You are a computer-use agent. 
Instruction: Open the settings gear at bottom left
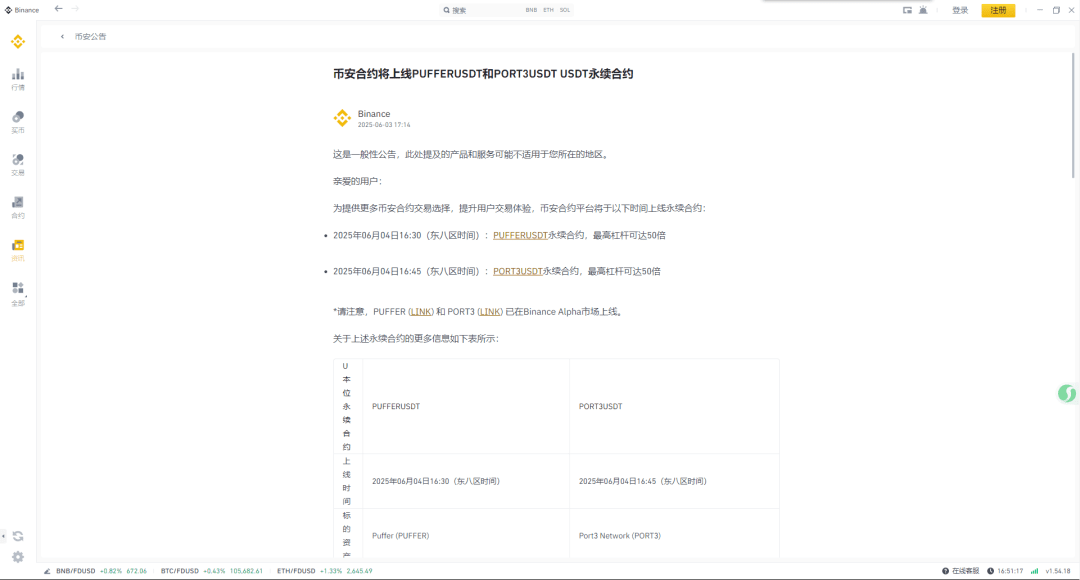coord(17,557)
